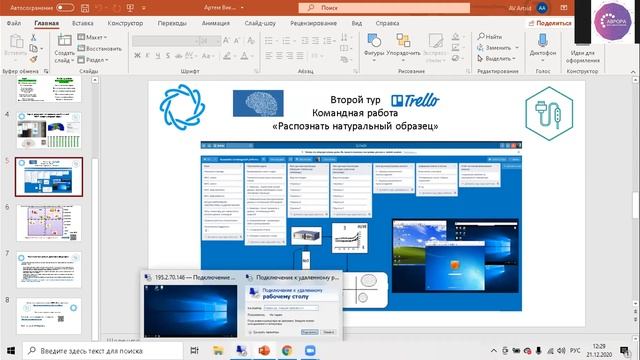Click the Восстановить button
The image size is (640, 360).
pos(100,48)
